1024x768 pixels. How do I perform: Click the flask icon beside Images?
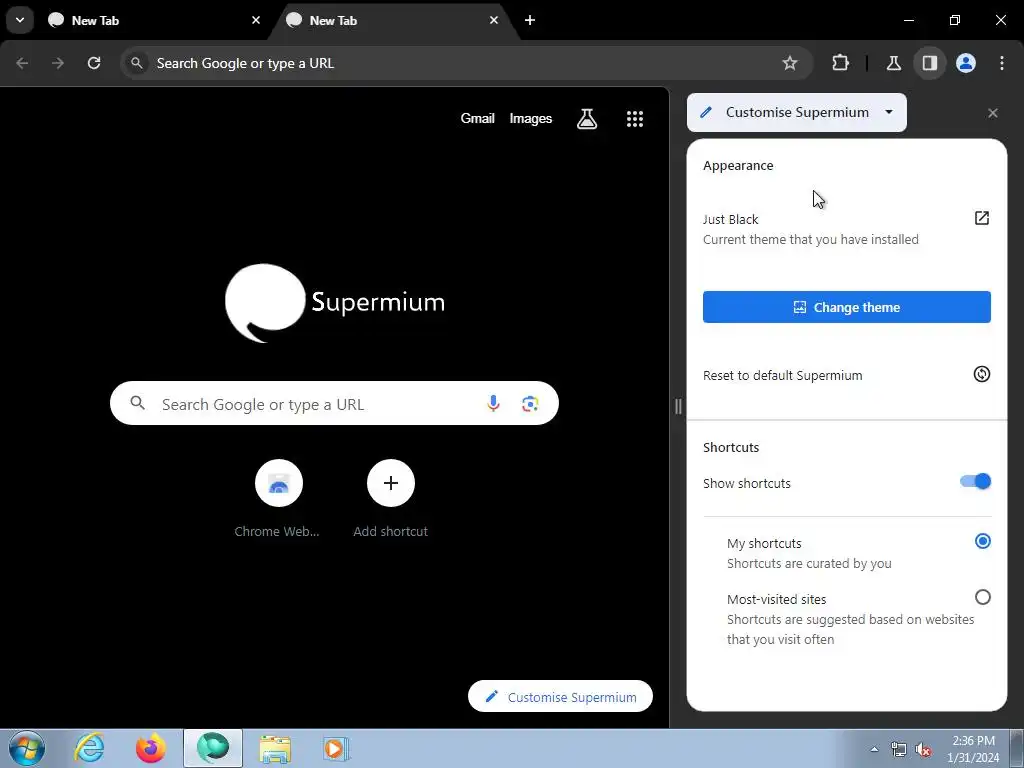click(x=586, y=118)
